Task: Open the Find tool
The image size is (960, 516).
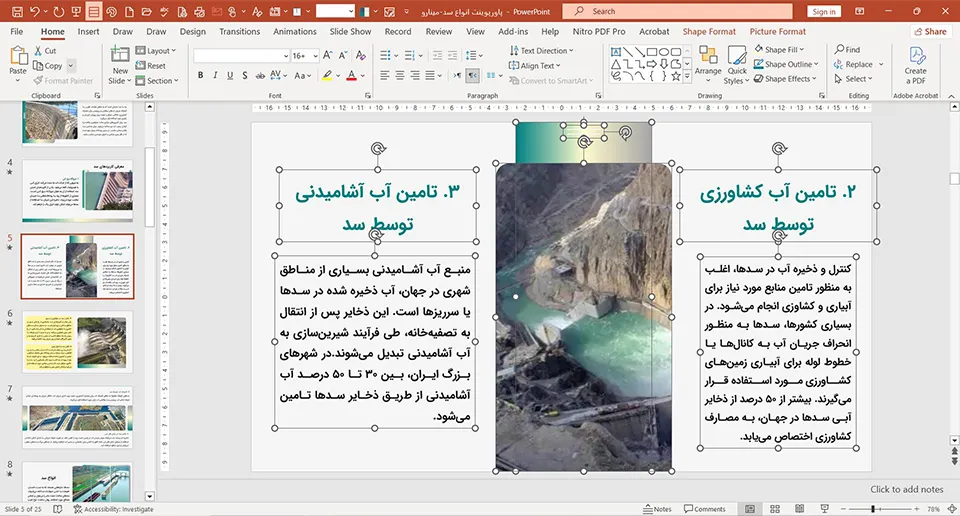Action: click(847, 50)
